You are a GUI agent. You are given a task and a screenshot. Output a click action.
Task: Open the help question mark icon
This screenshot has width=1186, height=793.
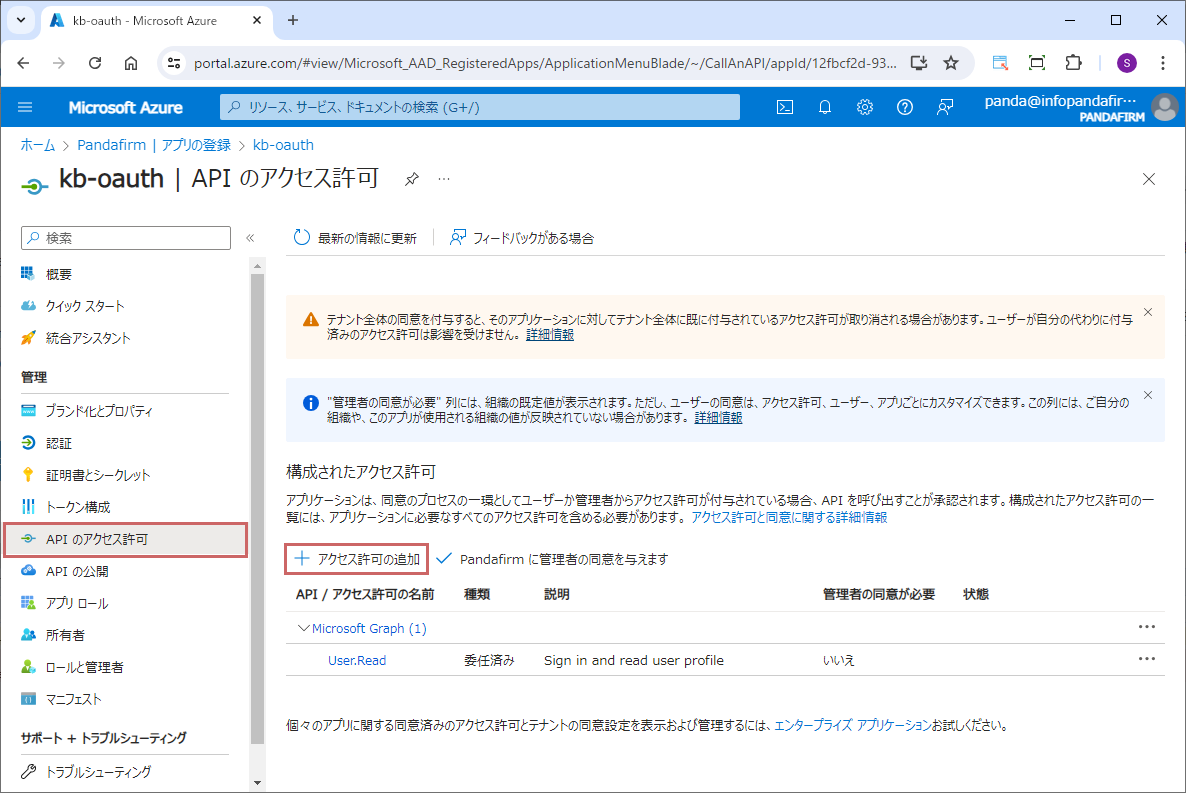[905, 108]
